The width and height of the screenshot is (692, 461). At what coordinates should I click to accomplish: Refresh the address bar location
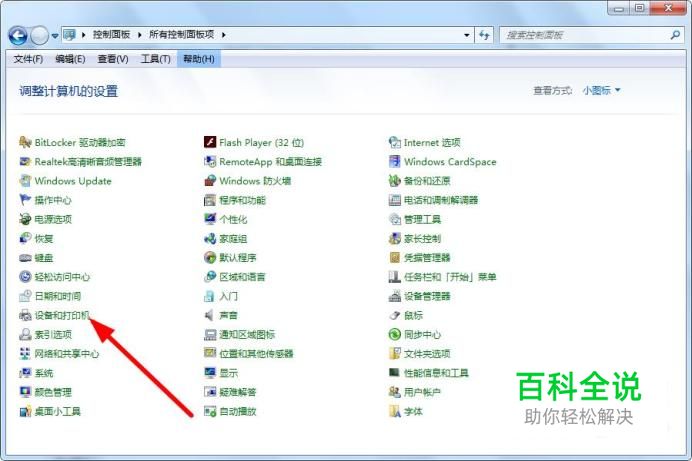pos(485,35)
